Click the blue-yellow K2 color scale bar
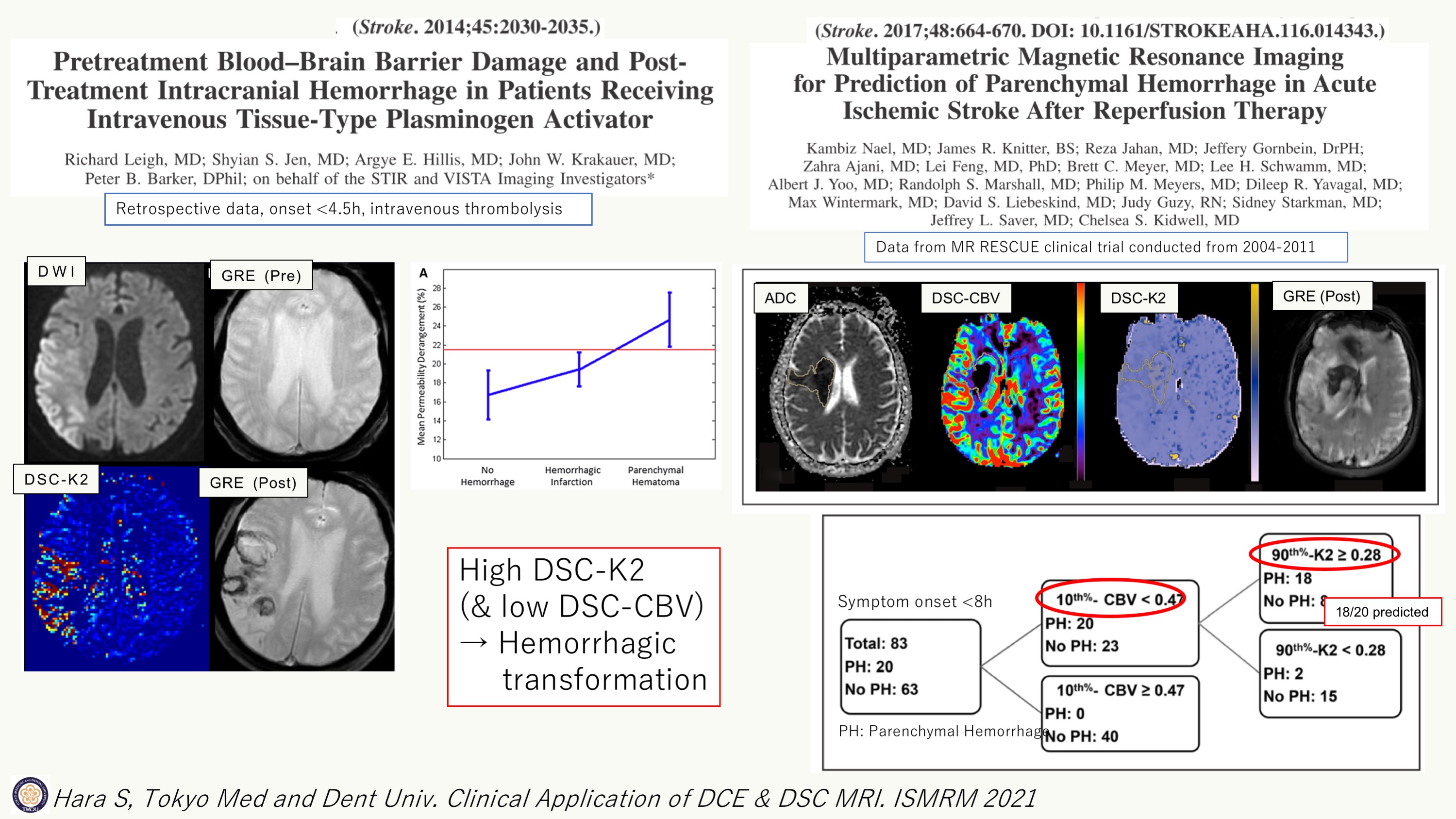Image resolution: width=1456 pixels, height=819 pixels. [x=1255, y=382]
